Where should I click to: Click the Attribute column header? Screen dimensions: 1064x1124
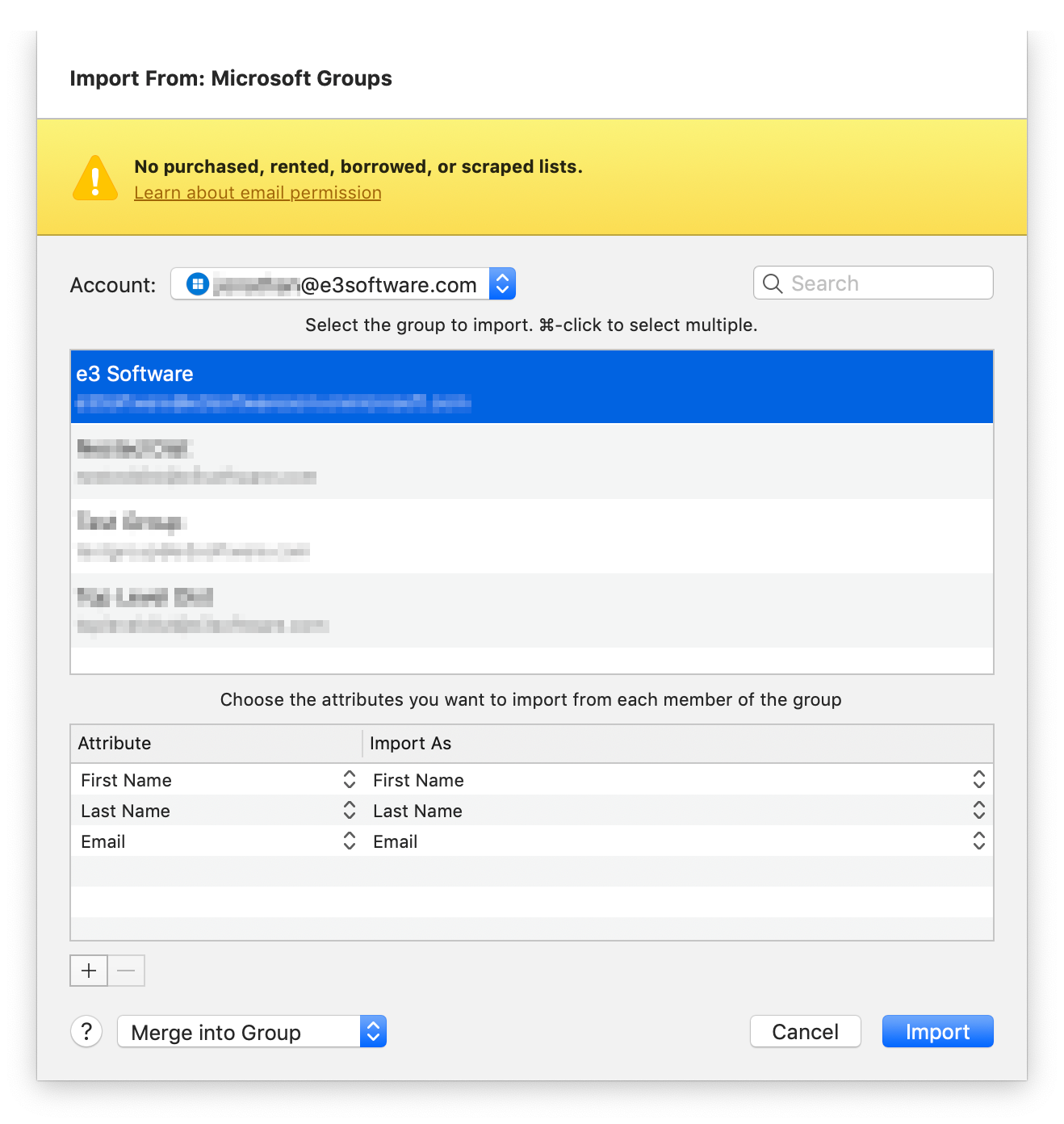pos(216,744)
